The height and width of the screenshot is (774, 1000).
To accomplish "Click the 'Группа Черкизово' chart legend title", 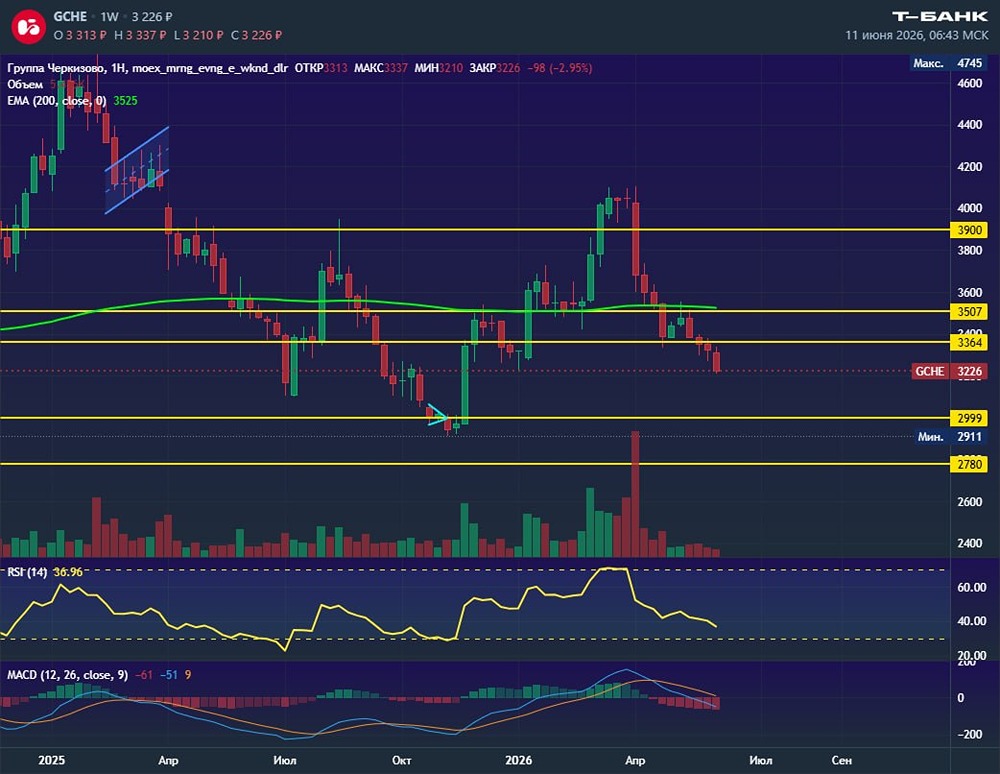I will [x=55, y=68].
